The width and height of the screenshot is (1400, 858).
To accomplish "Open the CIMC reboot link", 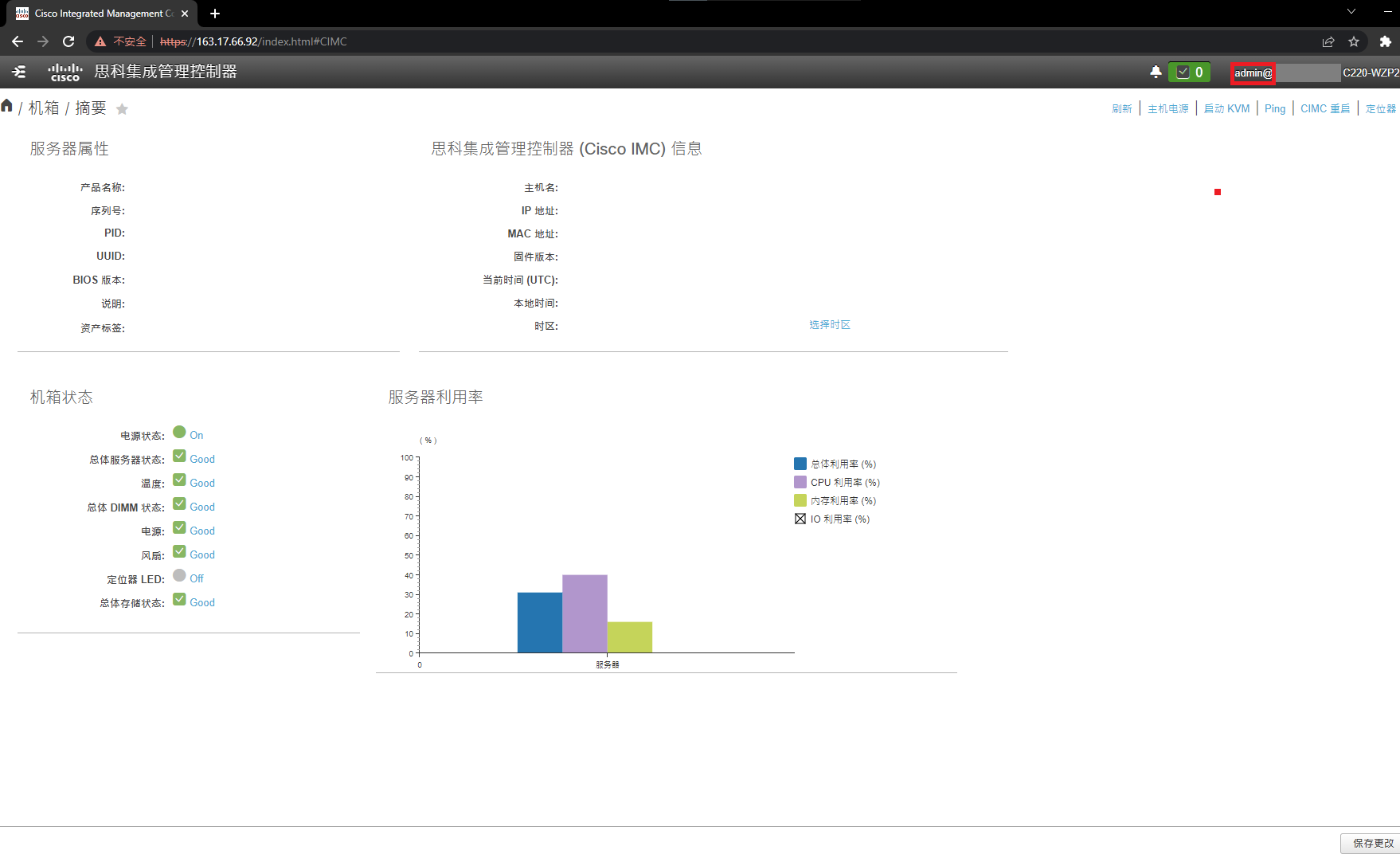I will [x=1325, y=109].
